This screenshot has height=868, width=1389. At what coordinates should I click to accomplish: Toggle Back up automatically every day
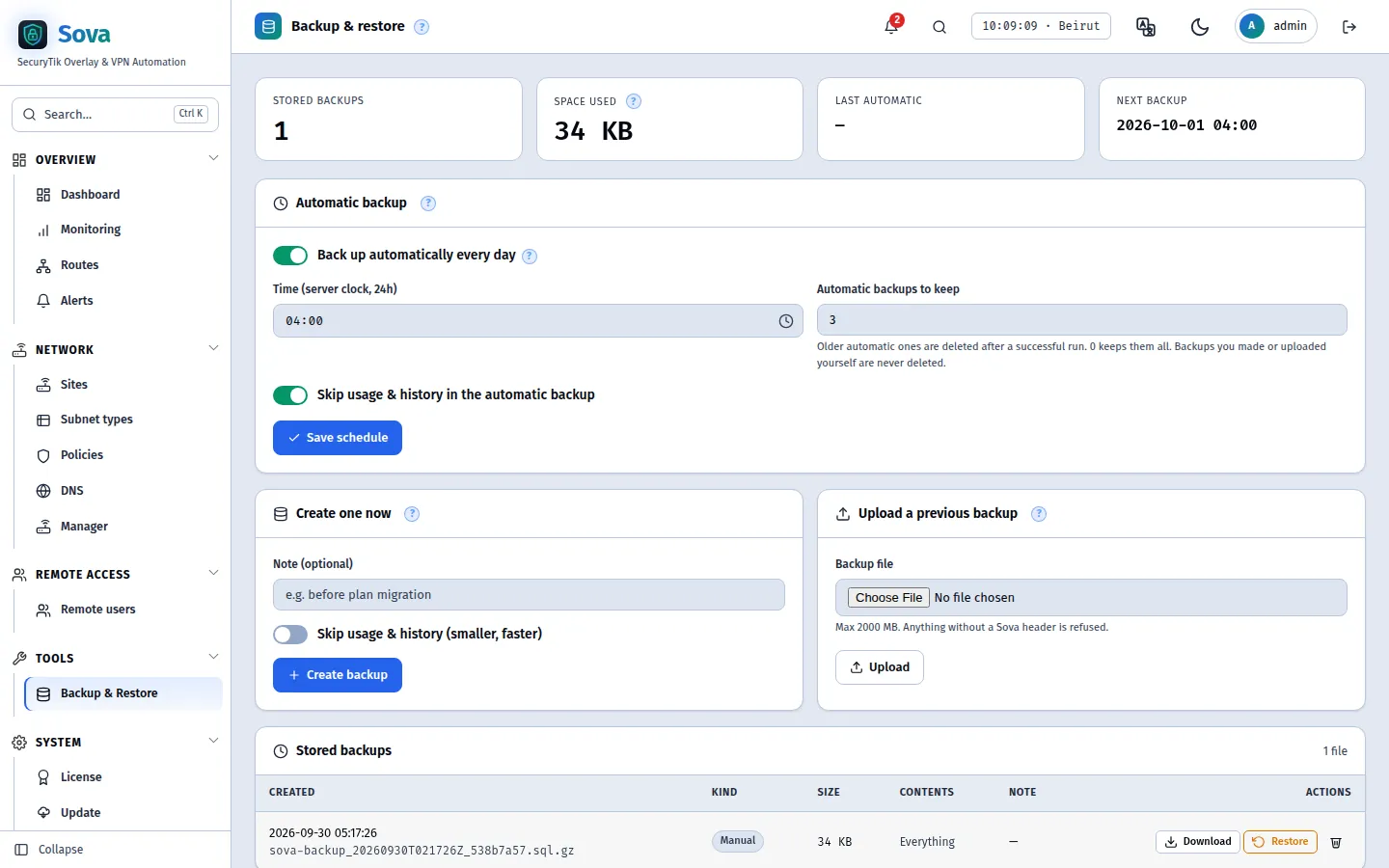[x=290, y=256]
